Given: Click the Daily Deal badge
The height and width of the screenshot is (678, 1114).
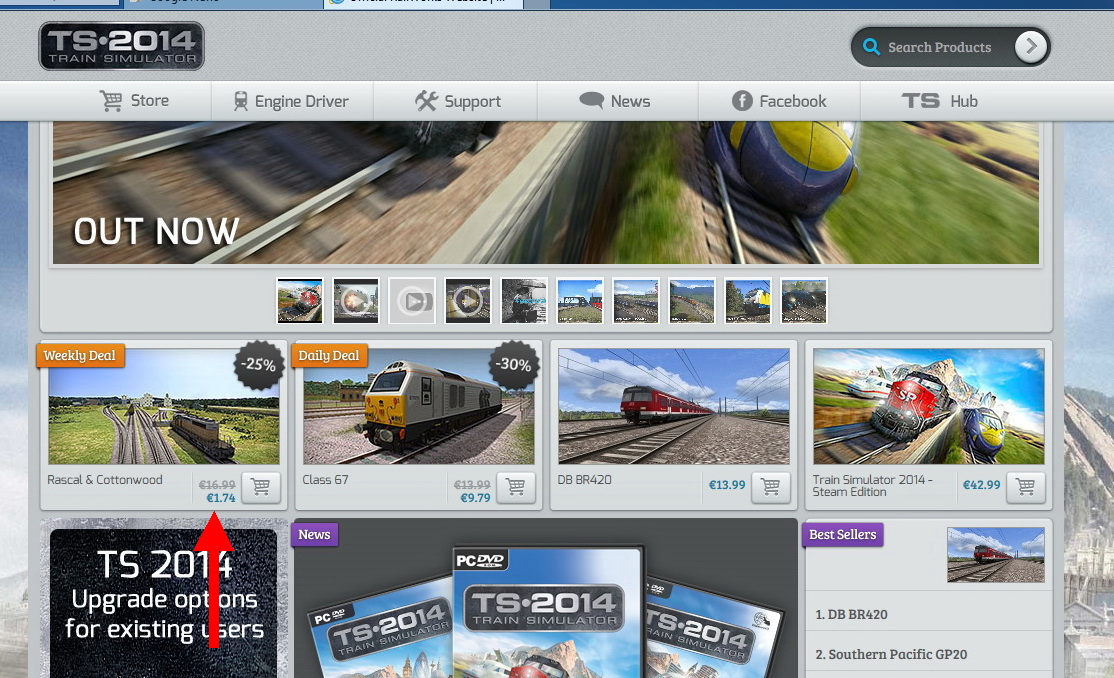Looking at the screenshot, I should point(329,355).
